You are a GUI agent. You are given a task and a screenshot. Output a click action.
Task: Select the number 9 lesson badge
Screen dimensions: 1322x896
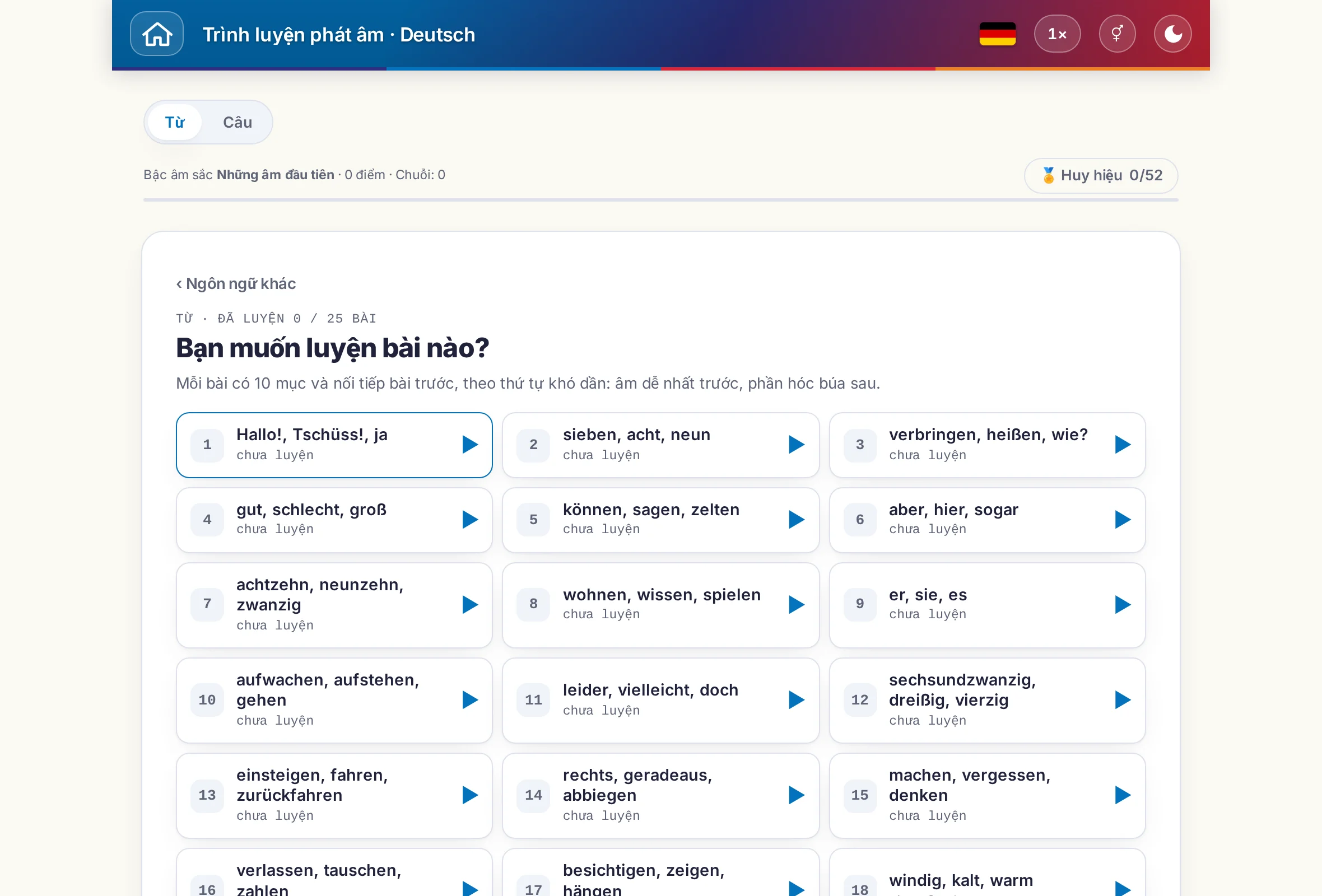[x=859, y=605]
